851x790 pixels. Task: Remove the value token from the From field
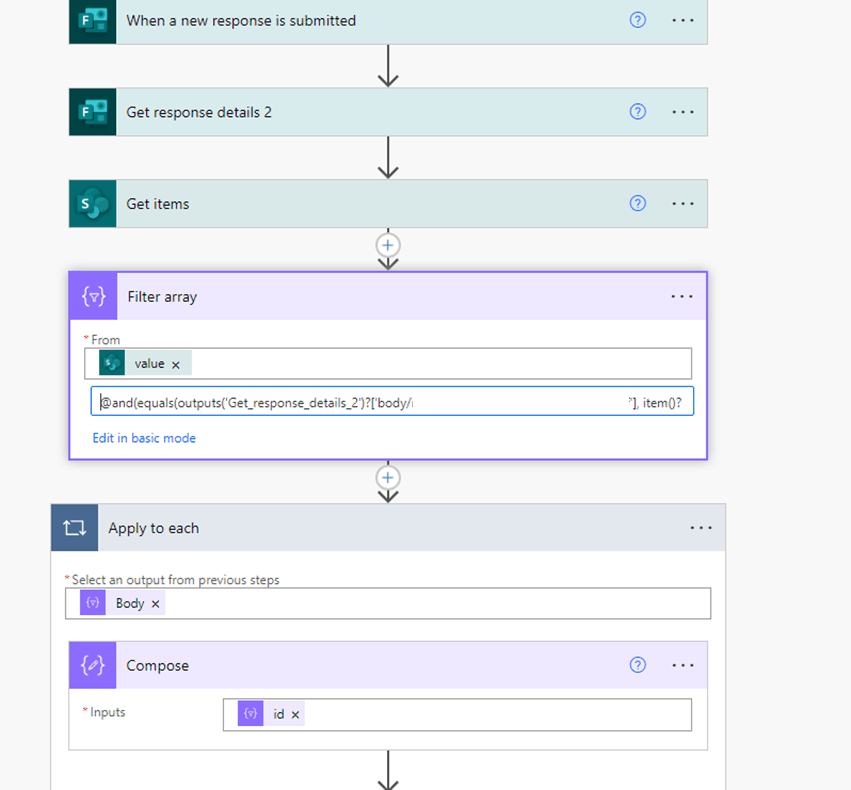click(x=176, y=363)
